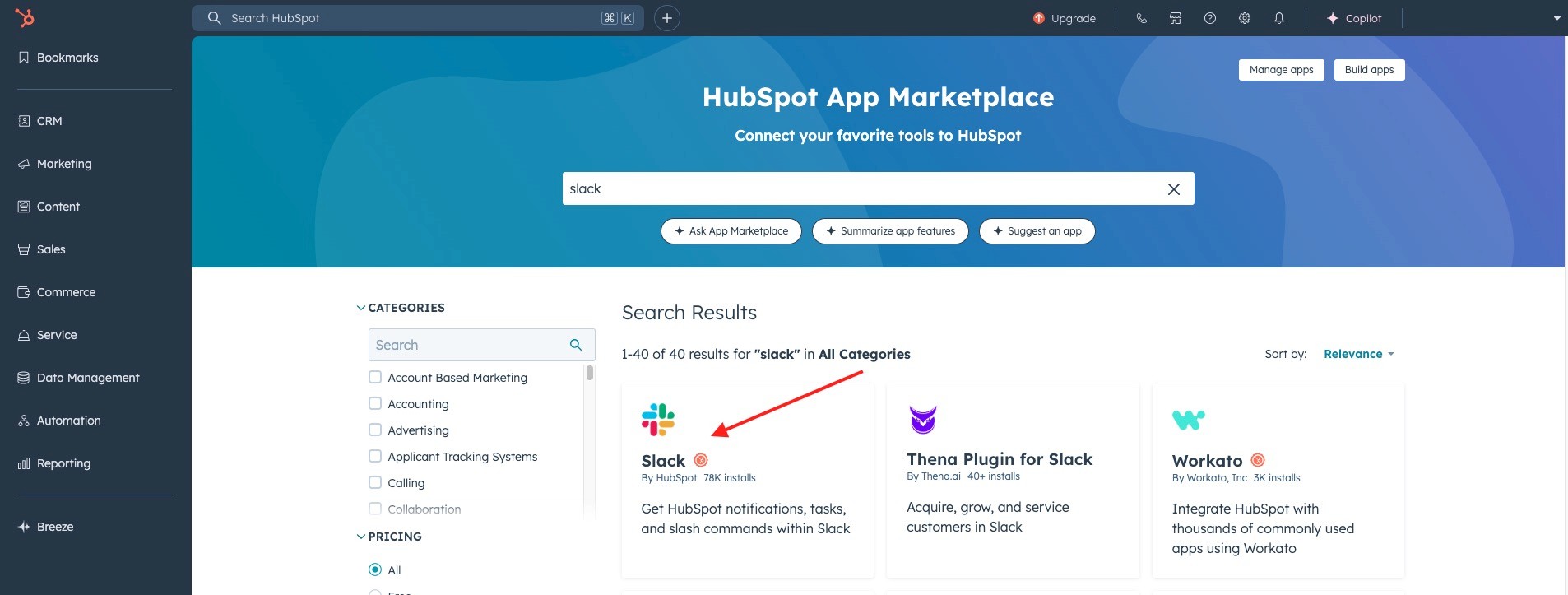Open the calling phone icon in the top bar
This screenshot has height=595, width=1568.
1141,18
